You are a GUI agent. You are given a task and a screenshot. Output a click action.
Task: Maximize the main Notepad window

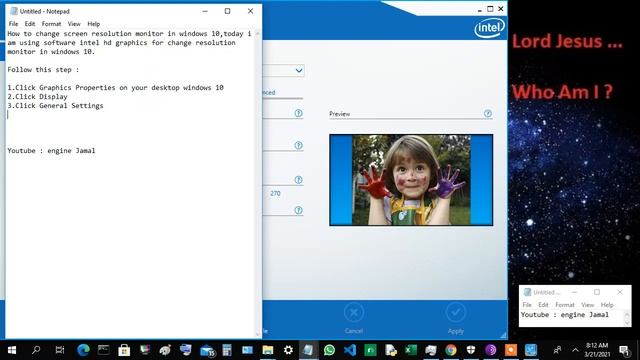click(x=227, y=11)
